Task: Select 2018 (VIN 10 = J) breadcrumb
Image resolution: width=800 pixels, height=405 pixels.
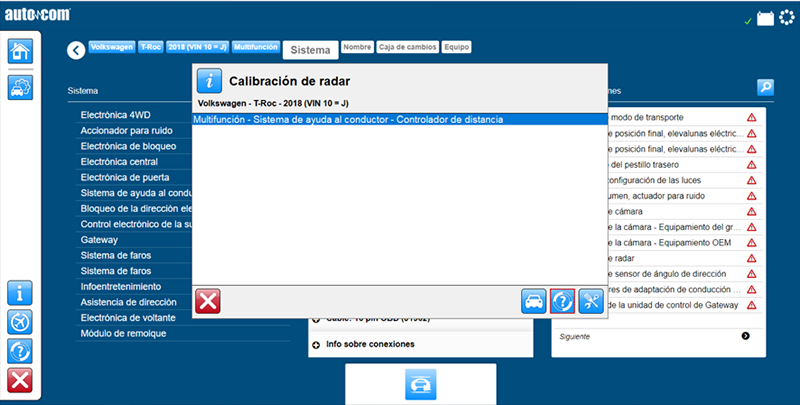Action: point(197,47)
